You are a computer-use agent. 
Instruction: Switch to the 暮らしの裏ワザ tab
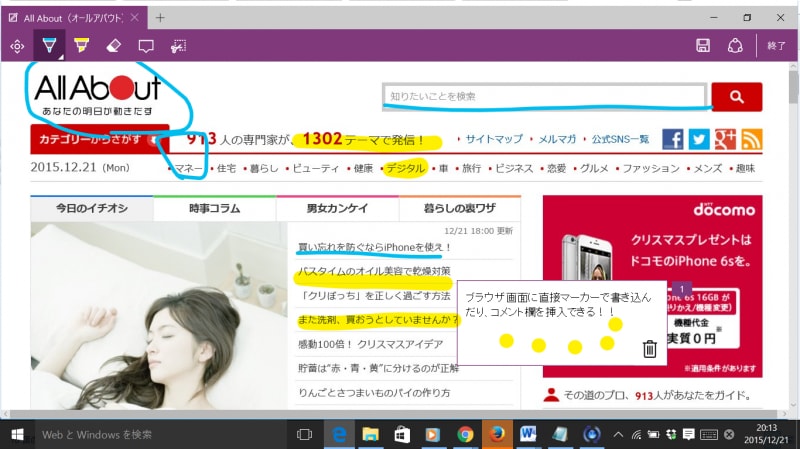click(x=459, y=208)
